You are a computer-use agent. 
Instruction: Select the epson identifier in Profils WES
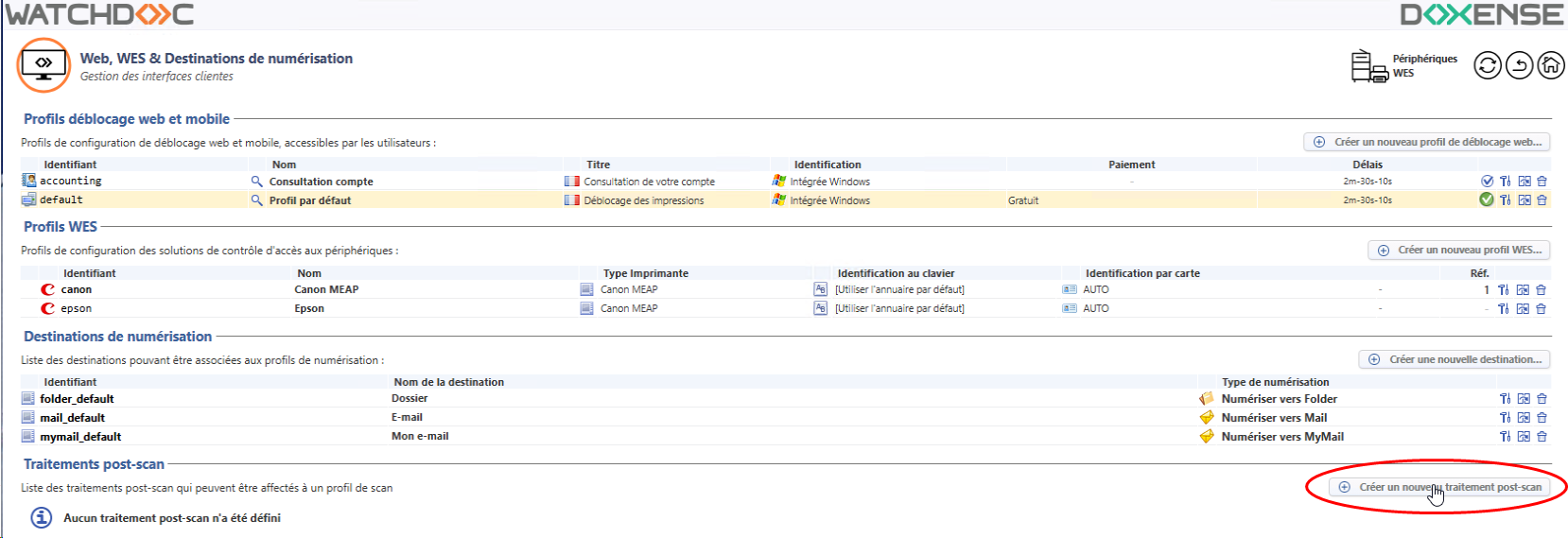pos(76,309)
